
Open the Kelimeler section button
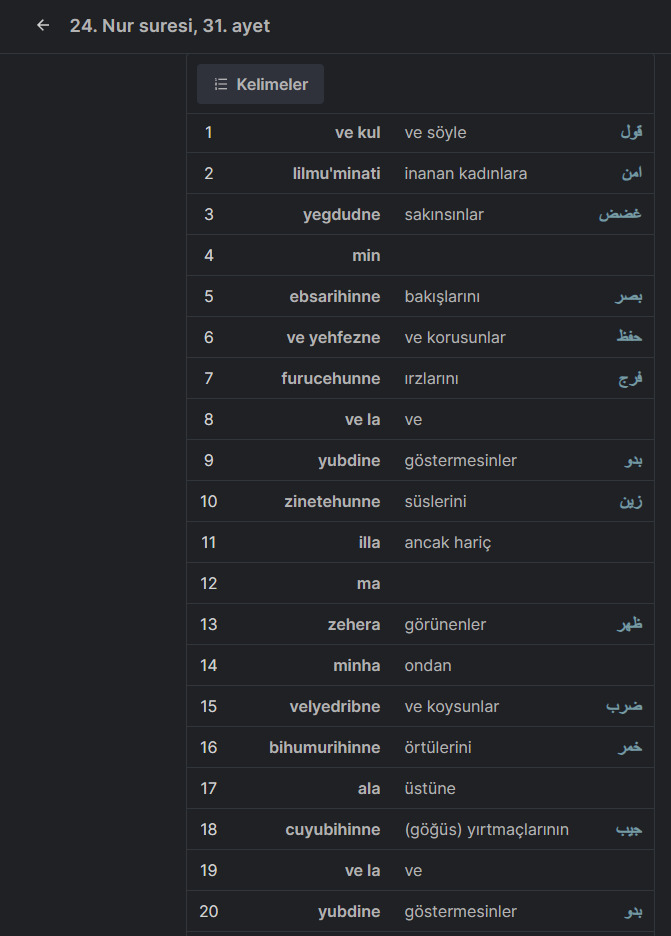pos(260,84)
